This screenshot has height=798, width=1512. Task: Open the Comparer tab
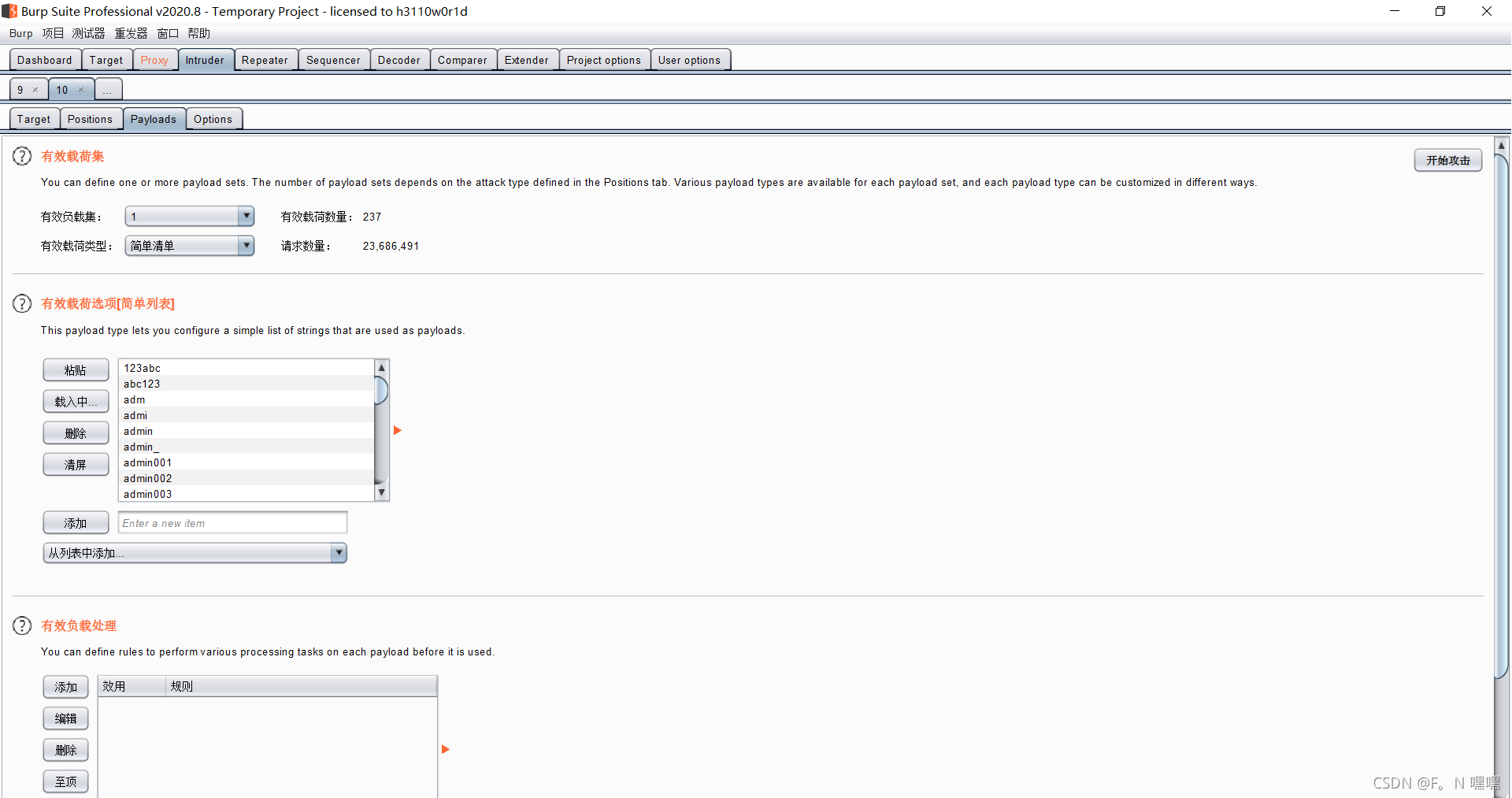coord(462,60)
